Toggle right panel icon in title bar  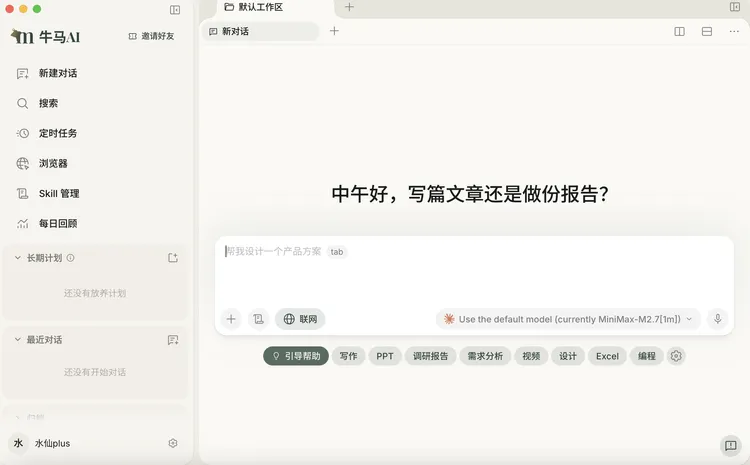click(735, 7)
